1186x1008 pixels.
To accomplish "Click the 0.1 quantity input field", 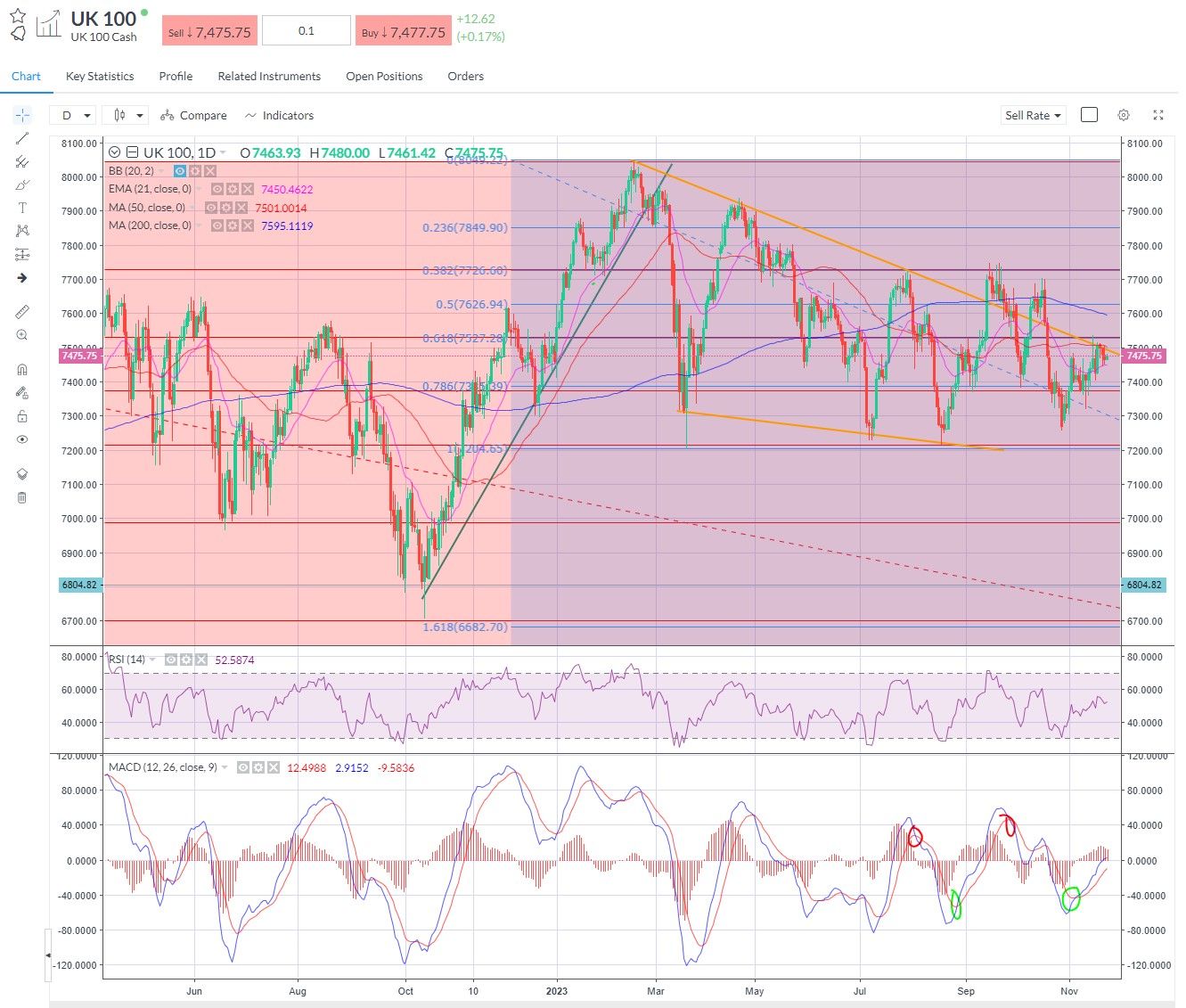I will point(306,29).
